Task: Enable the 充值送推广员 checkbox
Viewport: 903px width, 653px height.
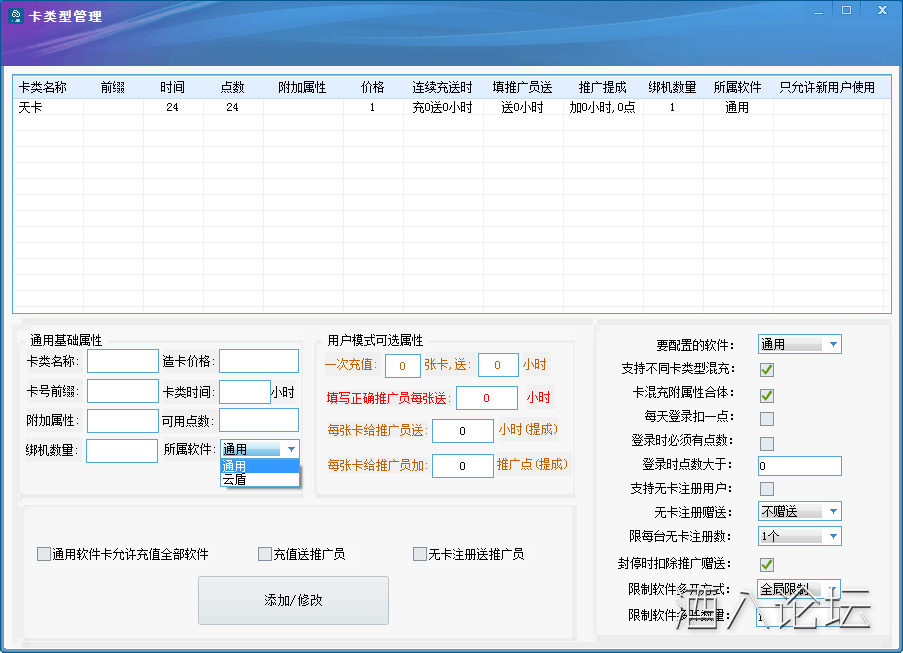Action: [x=265, y=554]
